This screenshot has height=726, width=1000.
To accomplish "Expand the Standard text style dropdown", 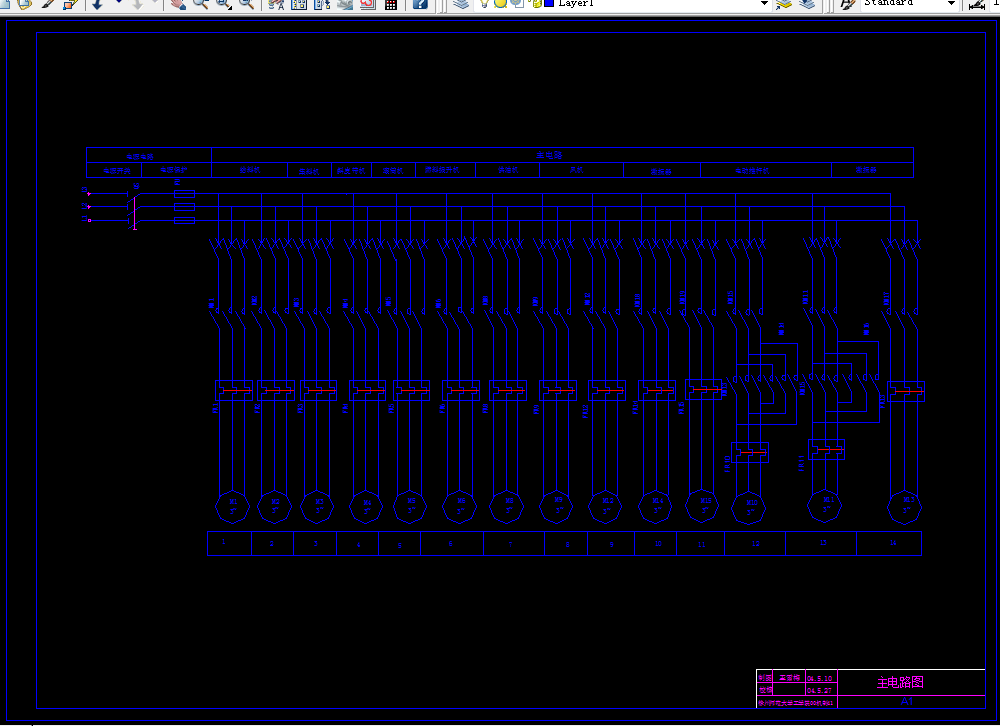I will tap(951, 4).
